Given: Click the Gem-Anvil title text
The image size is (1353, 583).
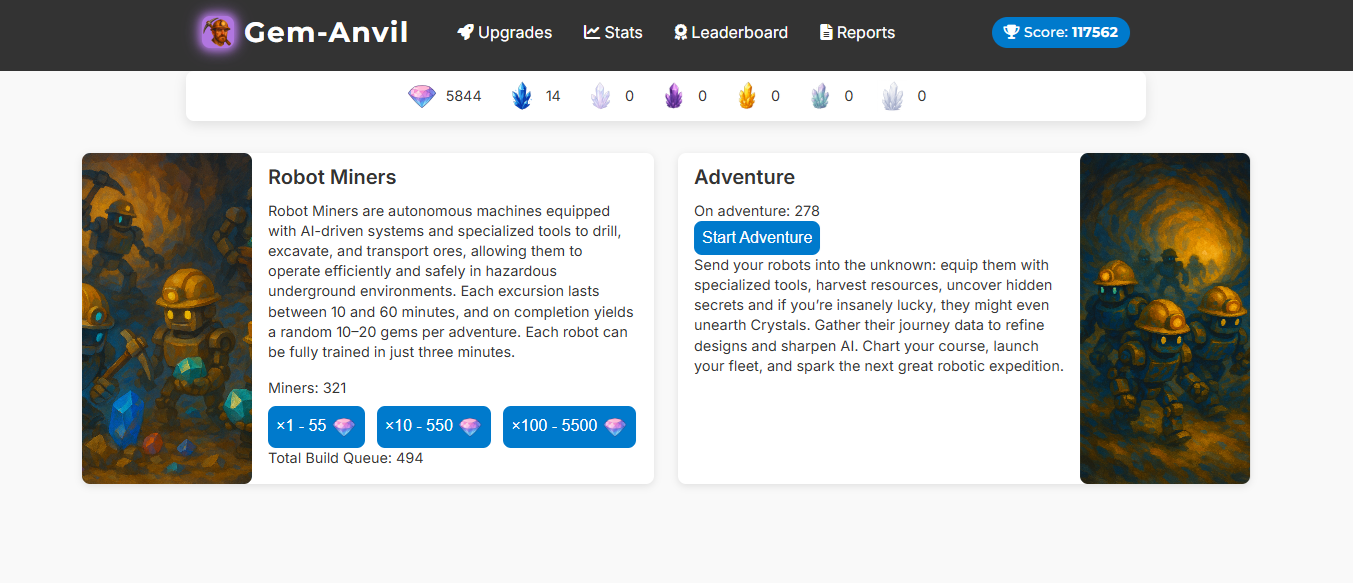Looking at the screenshot, I should (326, 33).
